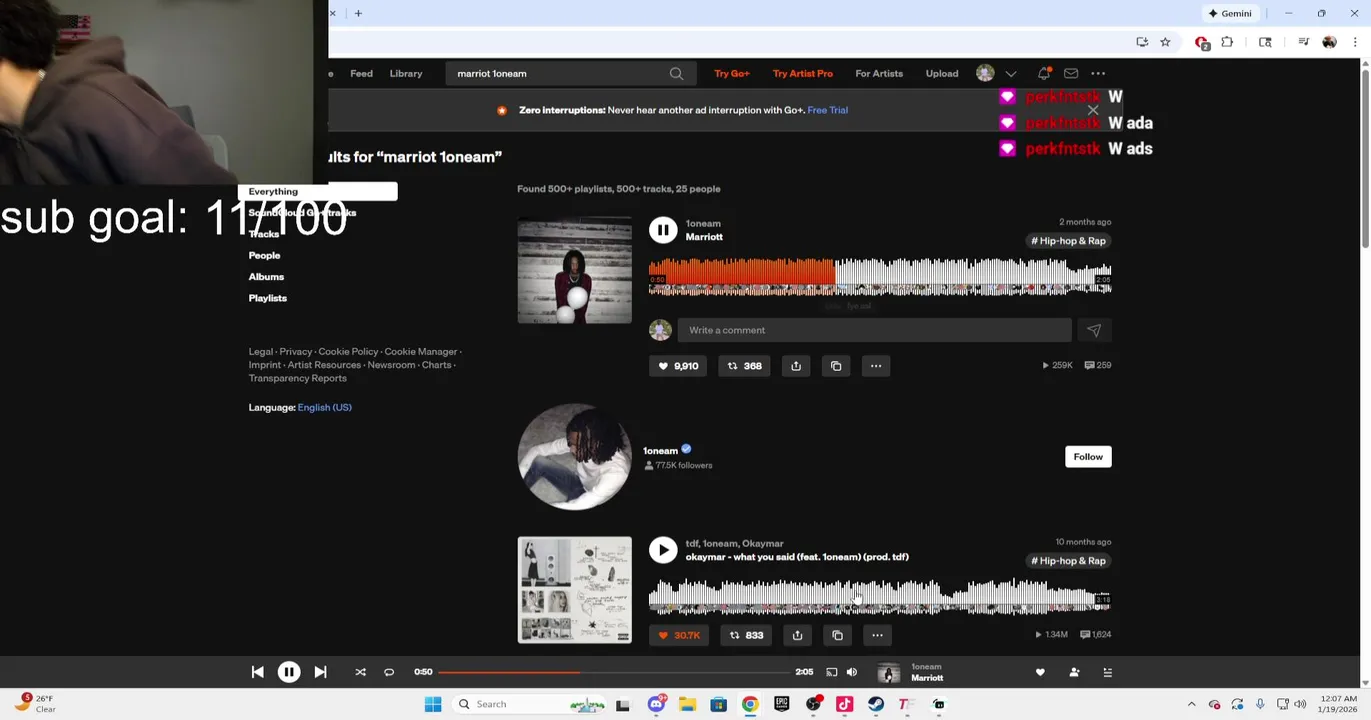This screenshot has height=720, width=1371.
Task: Open the next-up queue list
Action: (x=1107, y=673)
